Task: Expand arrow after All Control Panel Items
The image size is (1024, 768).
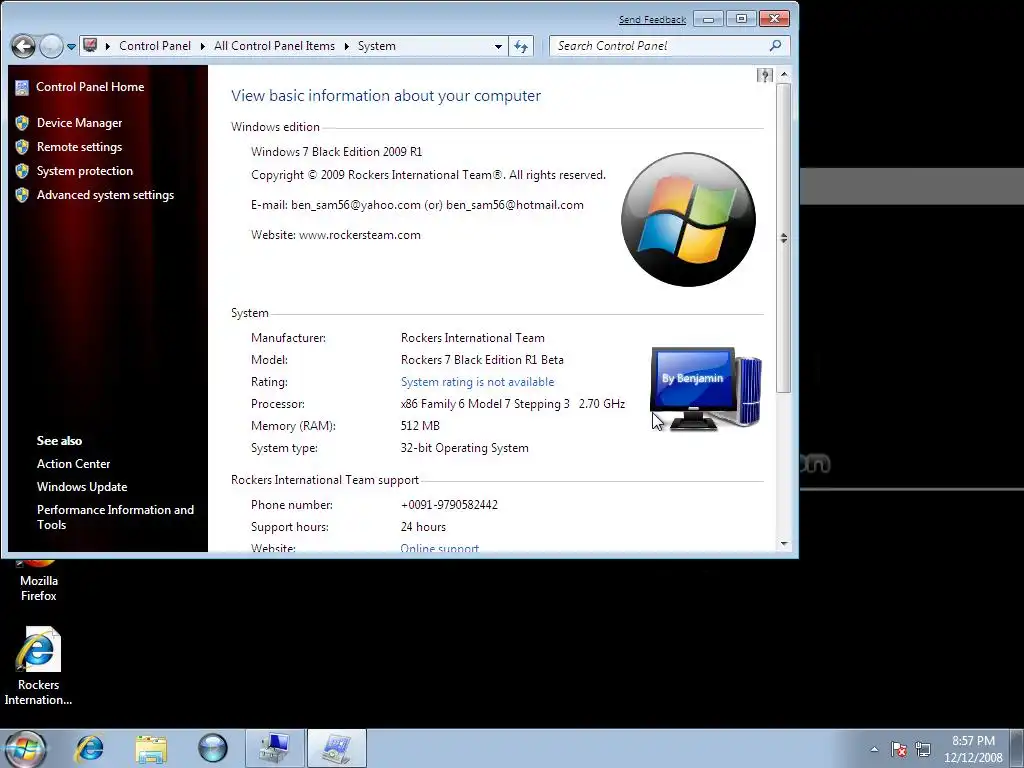Action: coord(346,46)
